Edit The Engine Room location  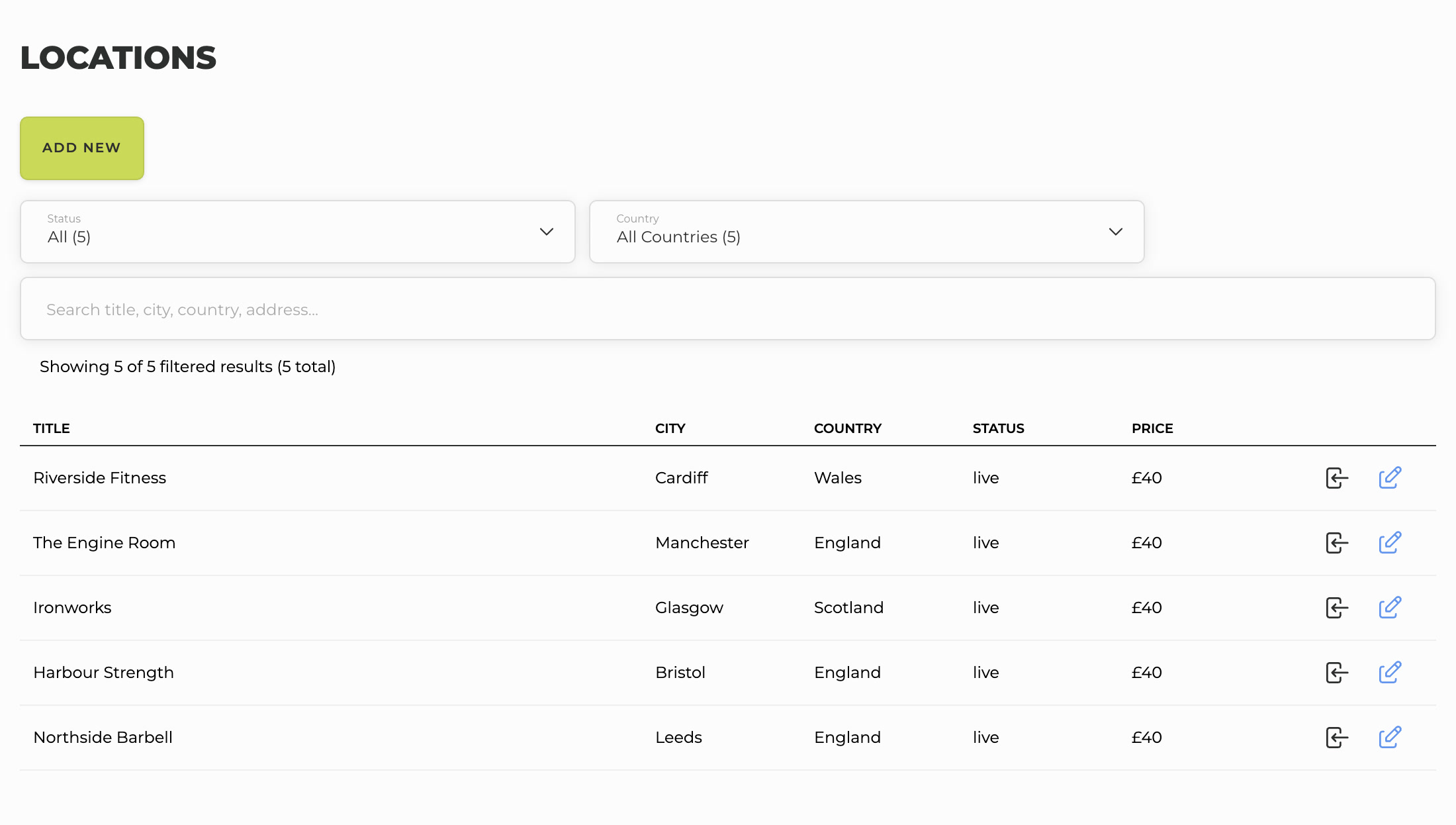point(1390,542)
